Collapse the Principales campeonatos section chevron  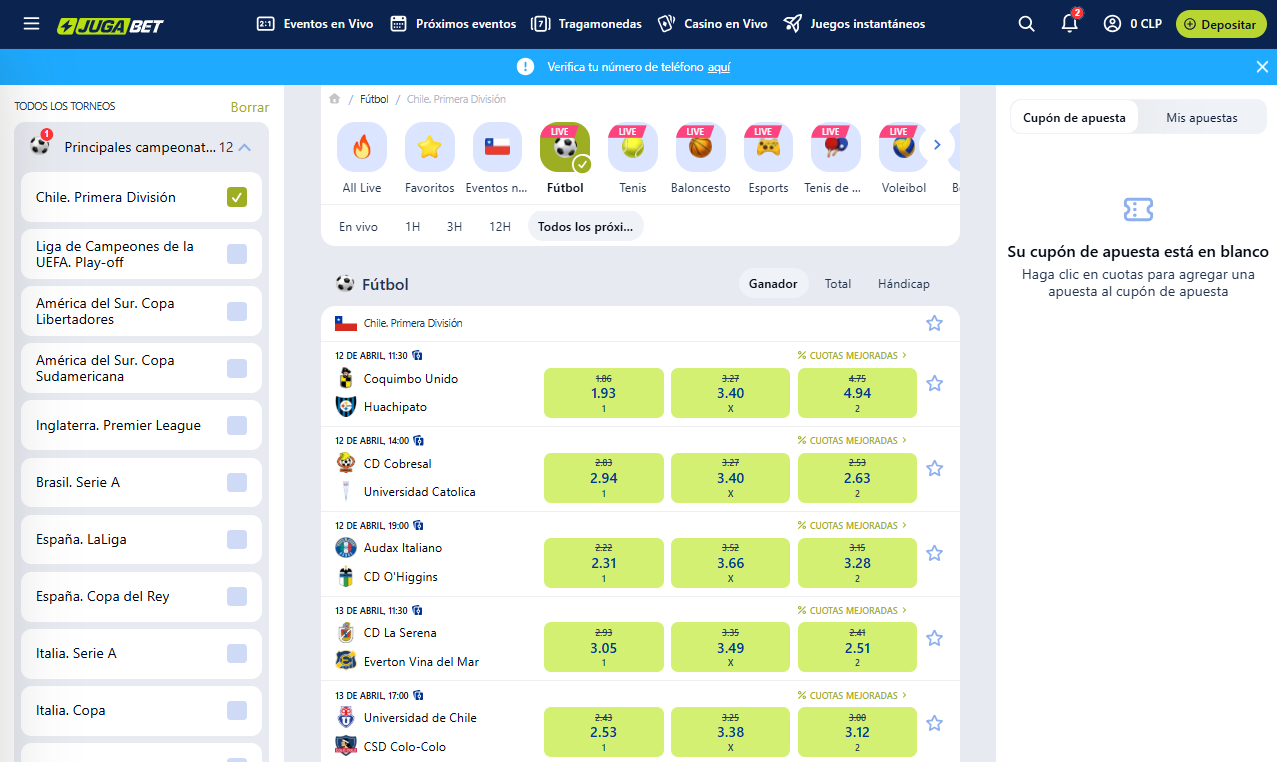(245, 147)
